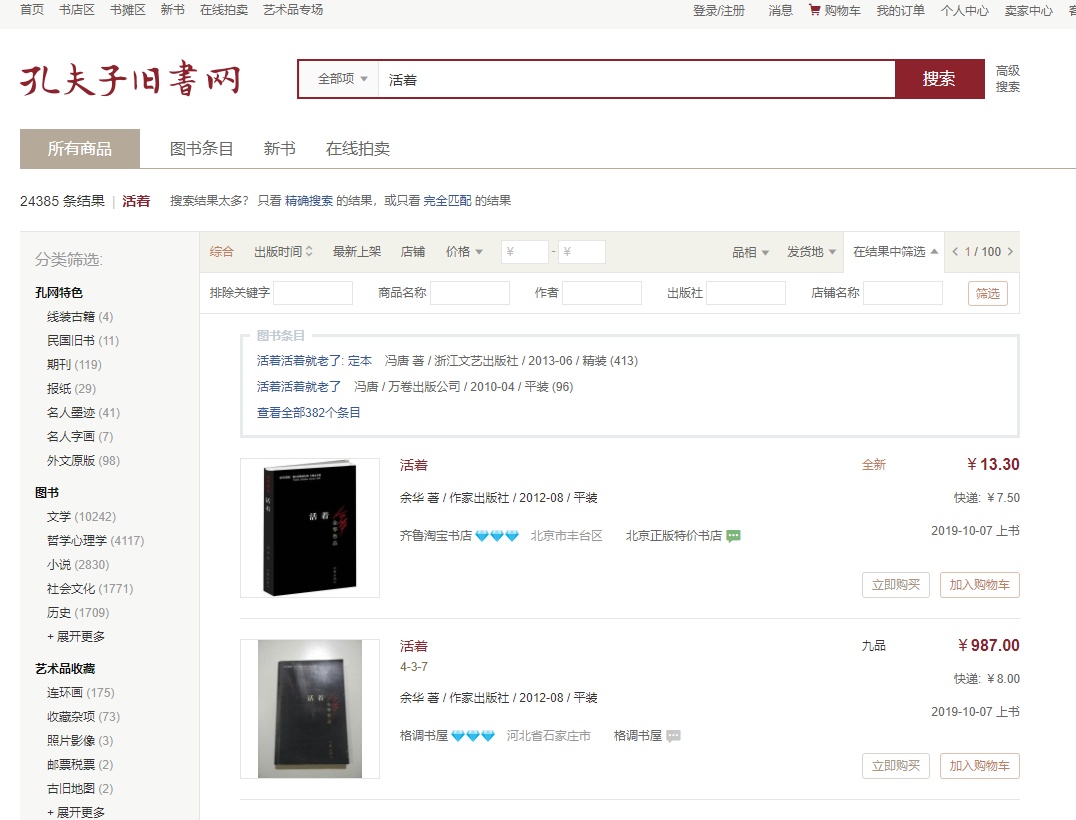This screenshot has width=1076, height=820.
Task: Click 加入购物车 for the ¥13.30 book
Action: (979, 585)
